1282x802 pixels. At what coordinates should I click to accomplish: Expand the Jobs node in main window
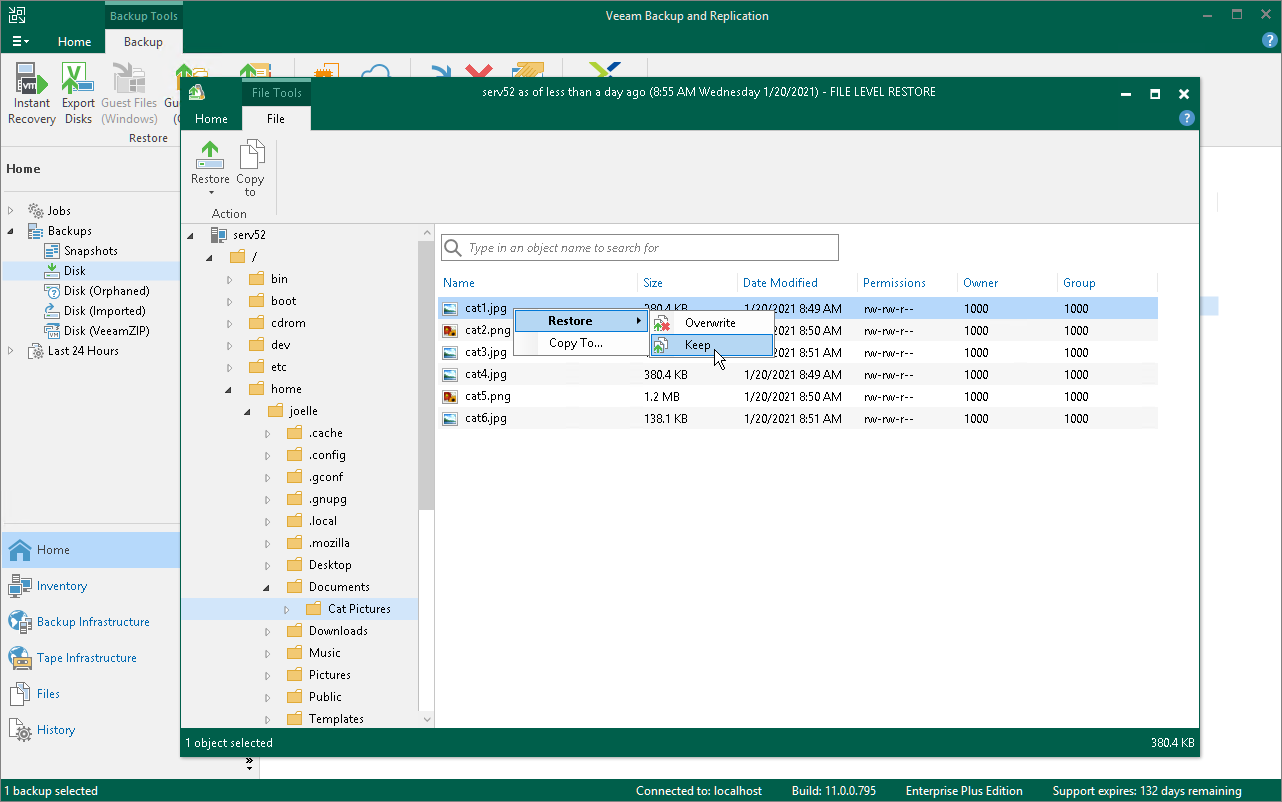12,211
